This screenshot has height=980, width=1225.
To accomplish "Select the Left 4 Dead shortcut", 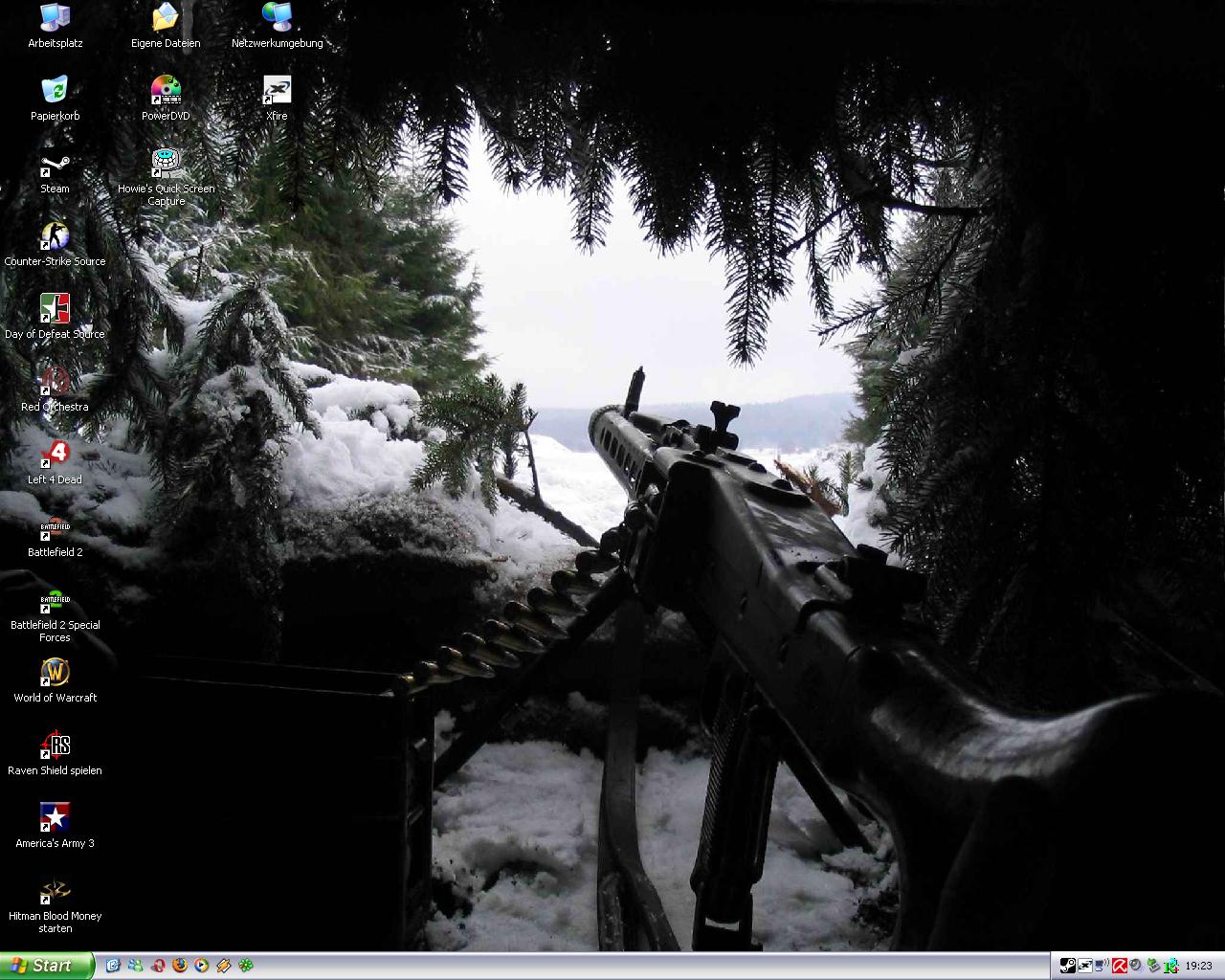I will (56, 463).
